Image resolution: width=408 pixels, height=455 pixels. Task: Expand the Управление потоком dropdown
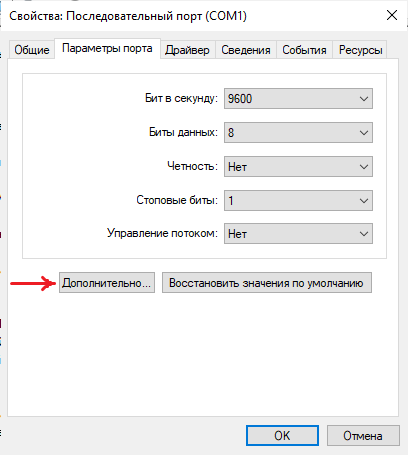coord(298,234)
